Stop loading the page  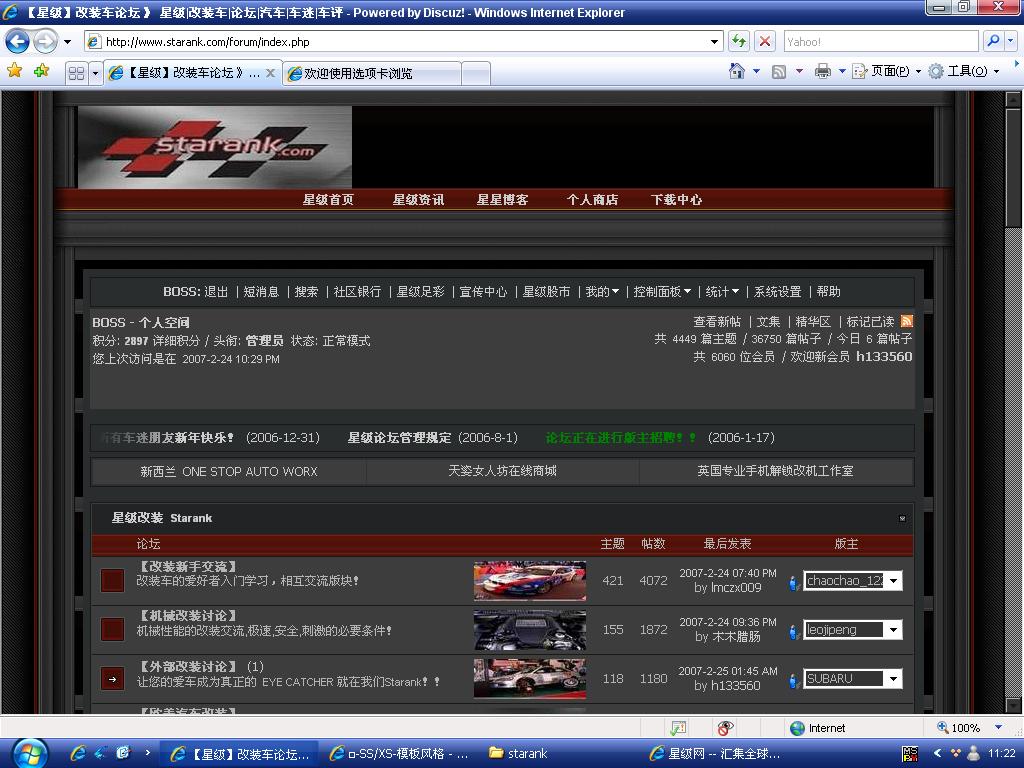764,42
